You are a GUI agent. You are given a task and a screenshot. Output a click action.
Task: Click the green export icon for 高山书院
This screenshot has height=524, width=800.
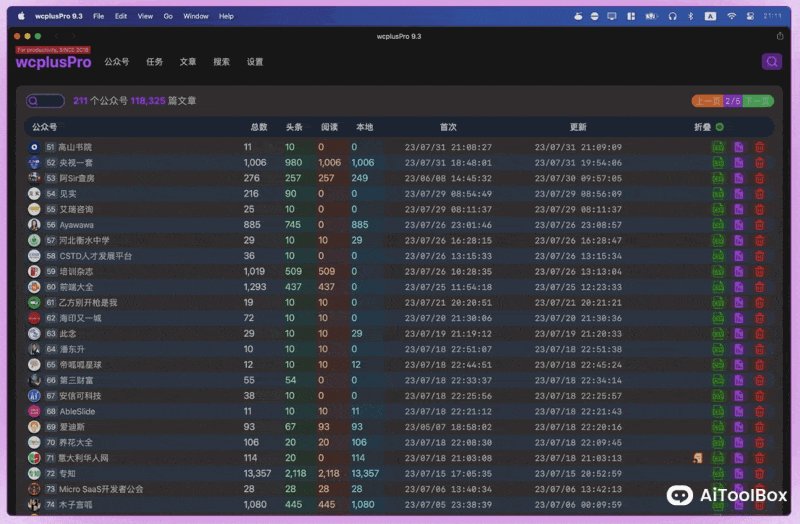click(x=718, y=147)
